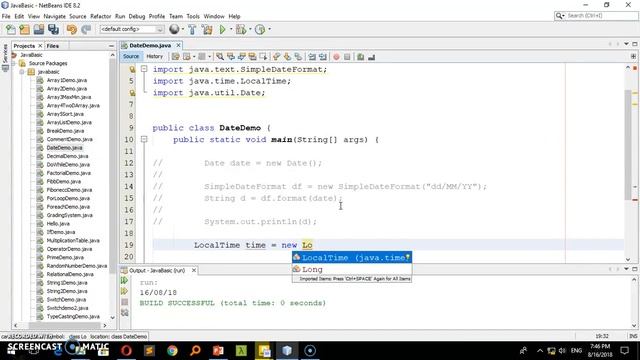Open the Source menu
Viewport: 640px width, 360px height.
click(78, 16)
